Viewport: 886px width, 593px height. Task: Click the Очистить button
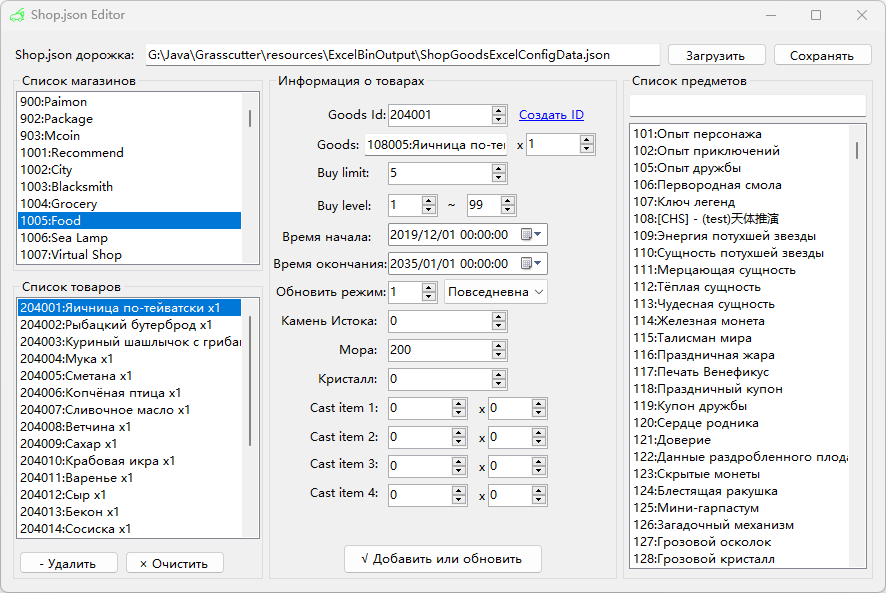[174, 563]
